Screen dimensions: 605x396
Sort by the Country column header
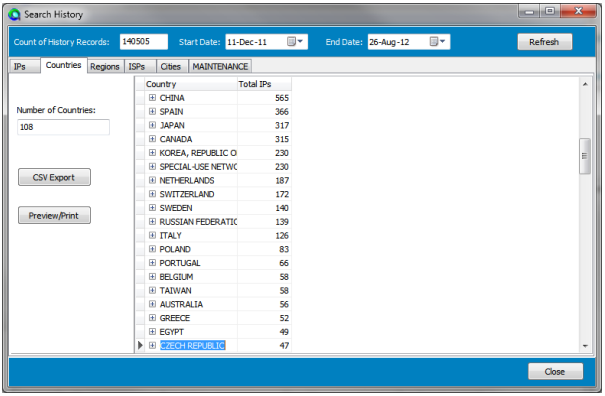coord(191,84)
